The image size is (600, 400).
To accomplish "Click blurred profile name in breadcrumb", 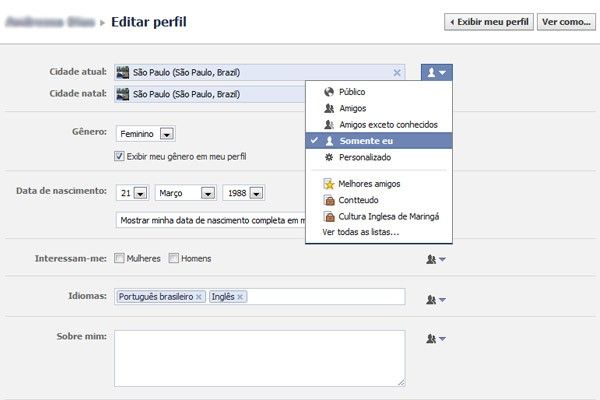I will coord(51,22).
